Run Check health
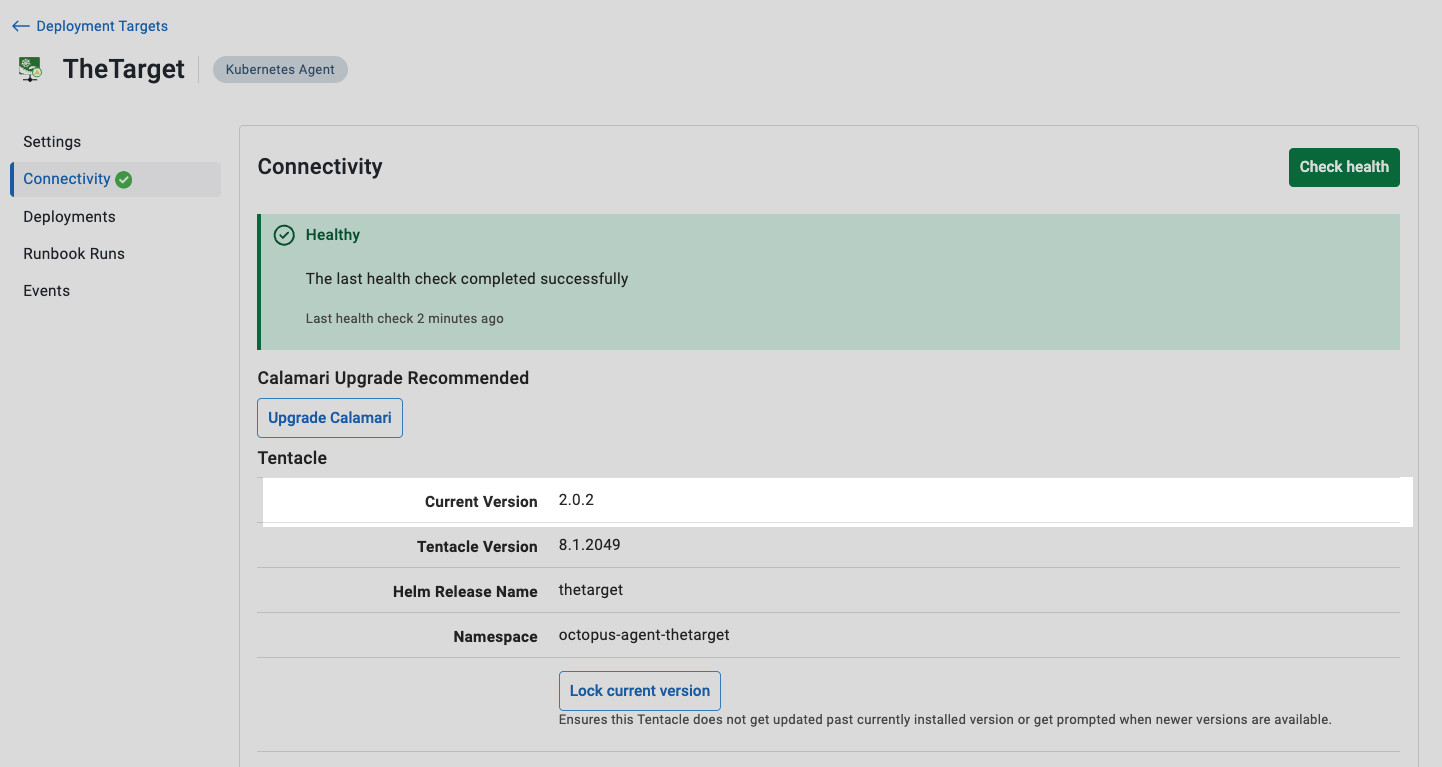The width and height of the screenshot is (1442, 767). [x=1344, y=167]
